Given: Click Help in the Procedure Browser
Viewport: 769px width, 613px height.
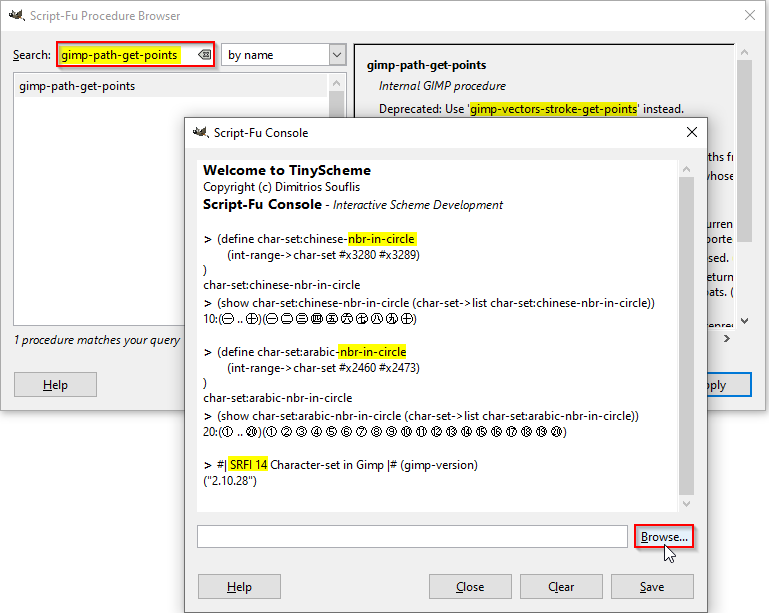Looking at the screenshot, I should [55, 384].
